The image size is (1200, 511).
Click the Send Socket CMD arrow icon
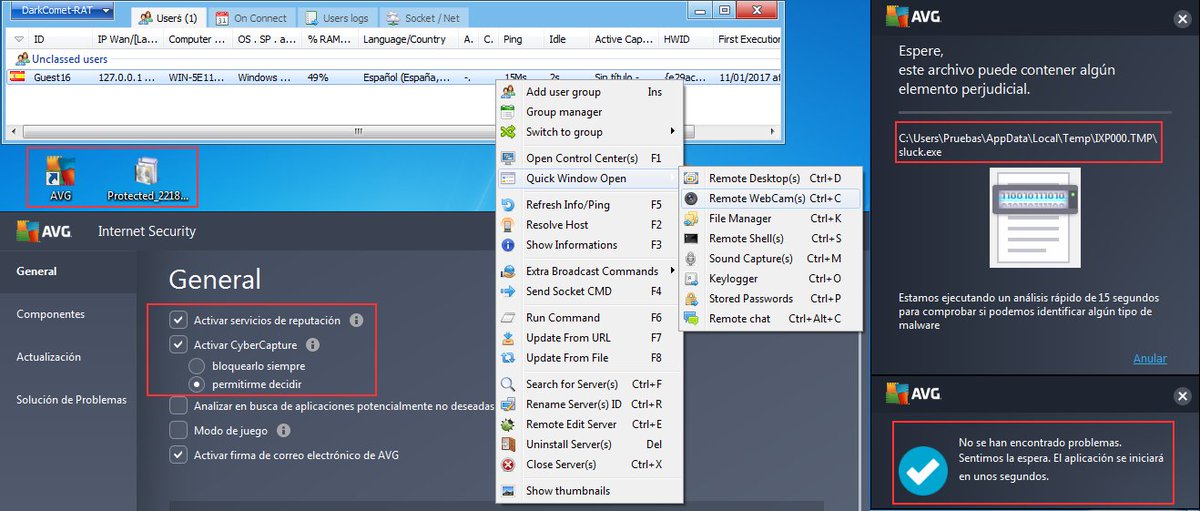tap(508, 291)
